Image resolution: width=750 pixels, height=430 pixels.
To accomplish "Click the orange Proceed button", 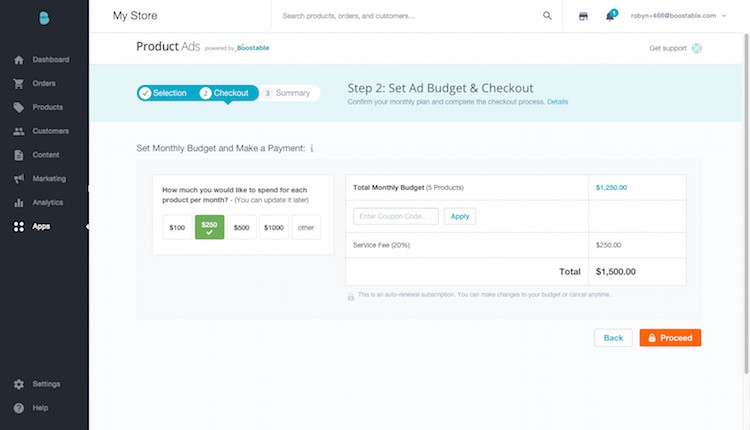I will [670, 338].
